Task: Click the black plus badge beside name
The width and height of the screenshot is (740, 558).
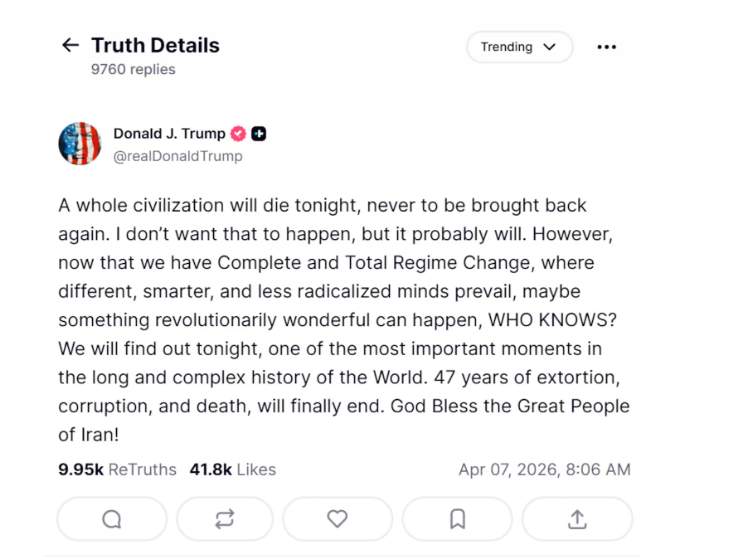Action: point(259,134)
